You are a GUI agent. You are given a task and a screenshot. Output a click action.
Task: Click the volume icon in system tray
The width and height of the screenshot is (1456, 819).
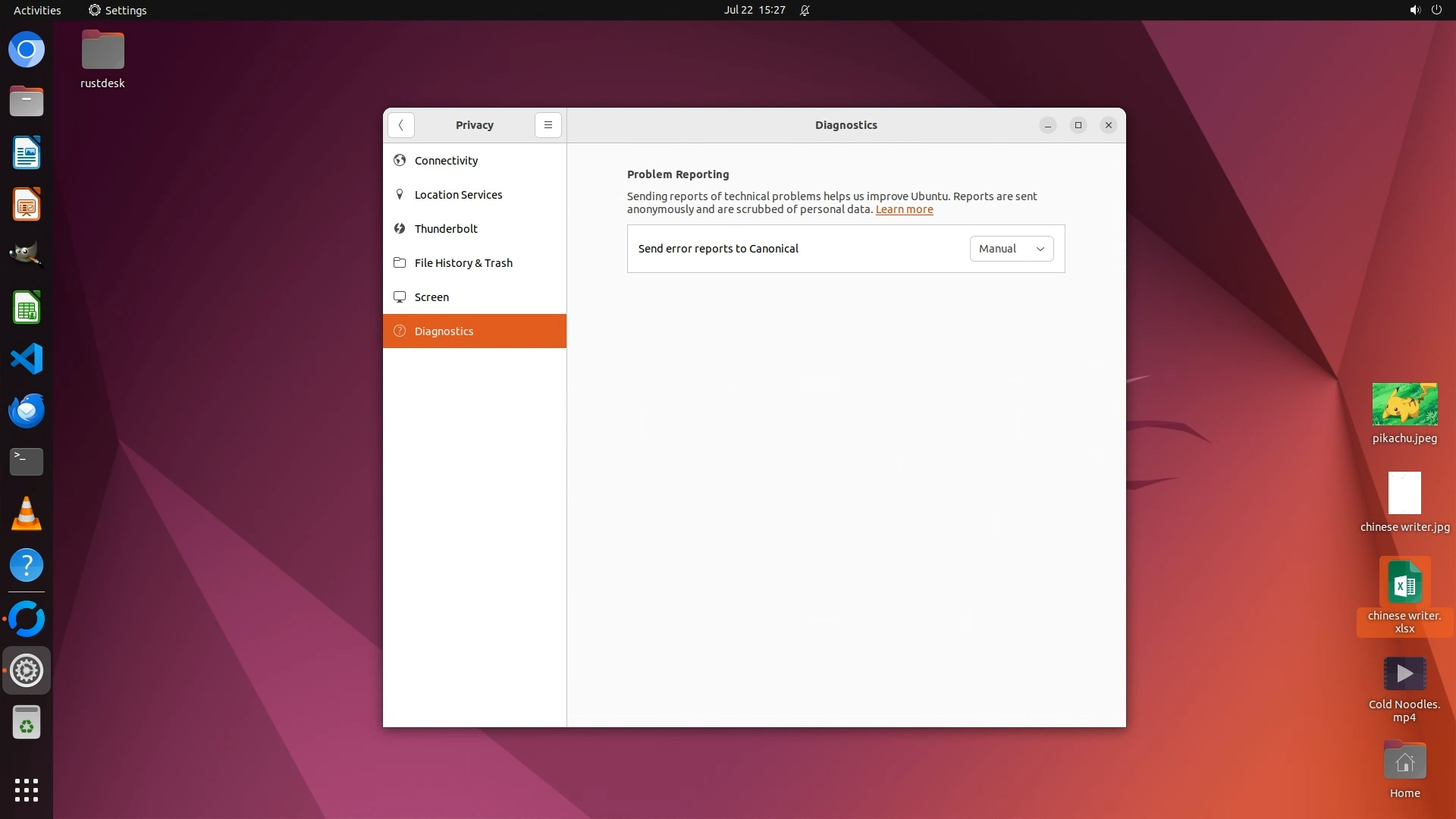(1414, 10)
